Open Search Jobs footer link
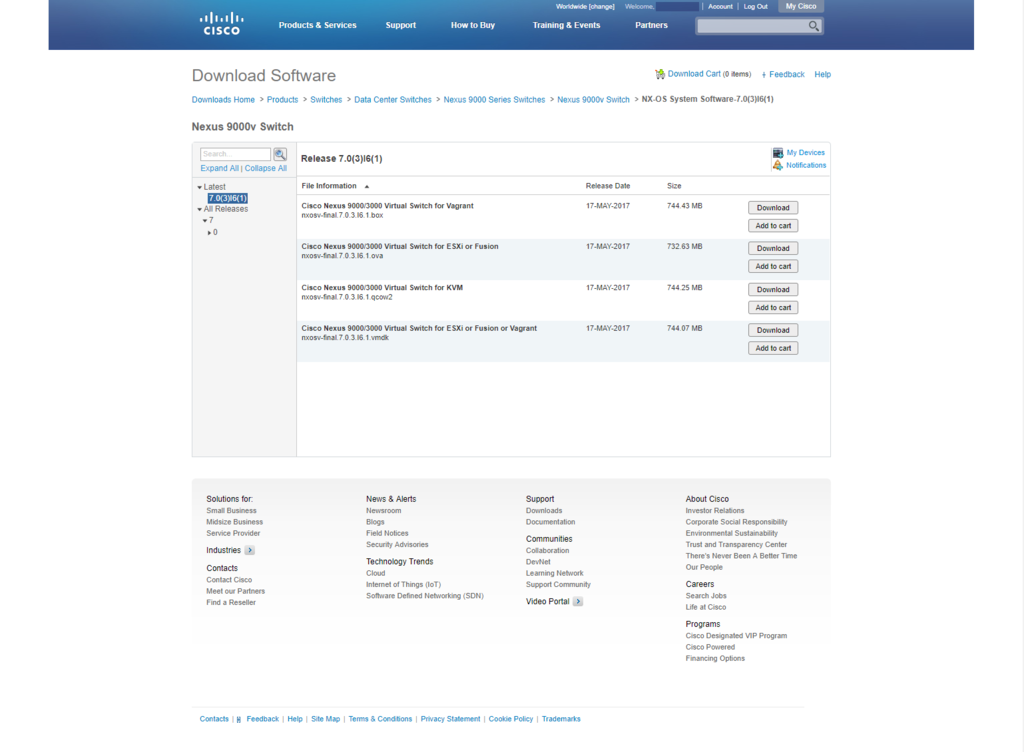The width and height of the screenshot is (1024, 752). (706, 596)
